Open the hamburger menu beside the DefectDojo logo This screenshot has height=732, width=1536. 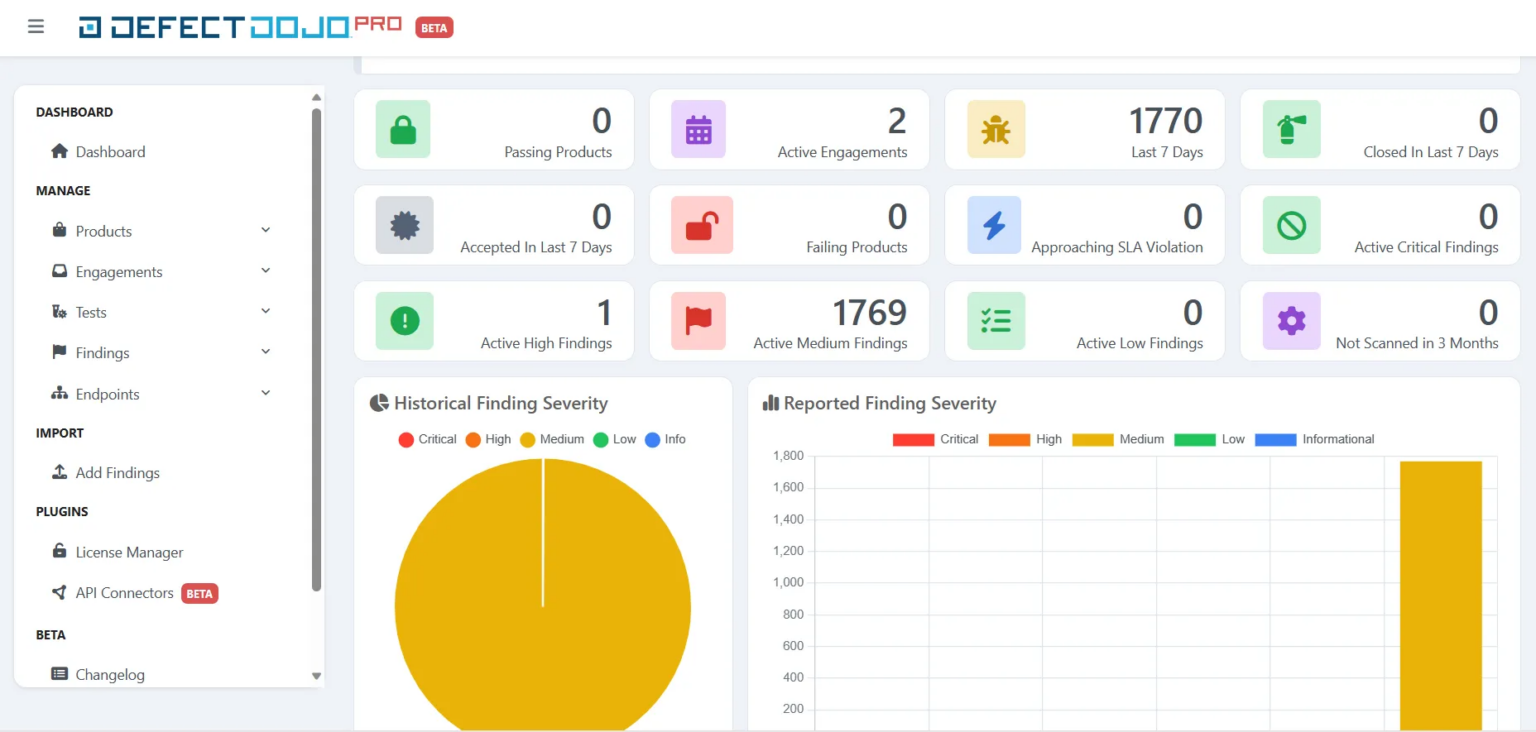pos(36,27)
